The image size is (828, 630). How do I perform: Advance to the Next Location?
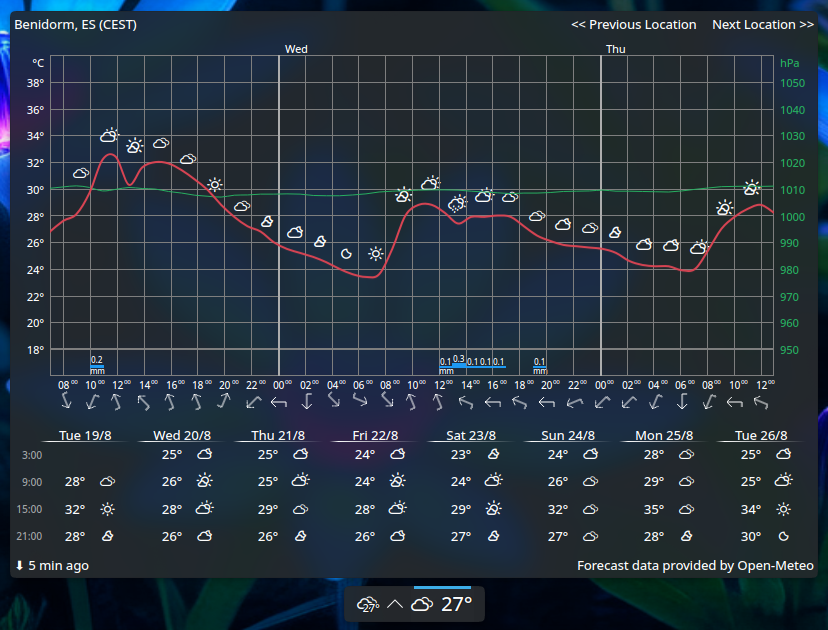coord(763,24)
